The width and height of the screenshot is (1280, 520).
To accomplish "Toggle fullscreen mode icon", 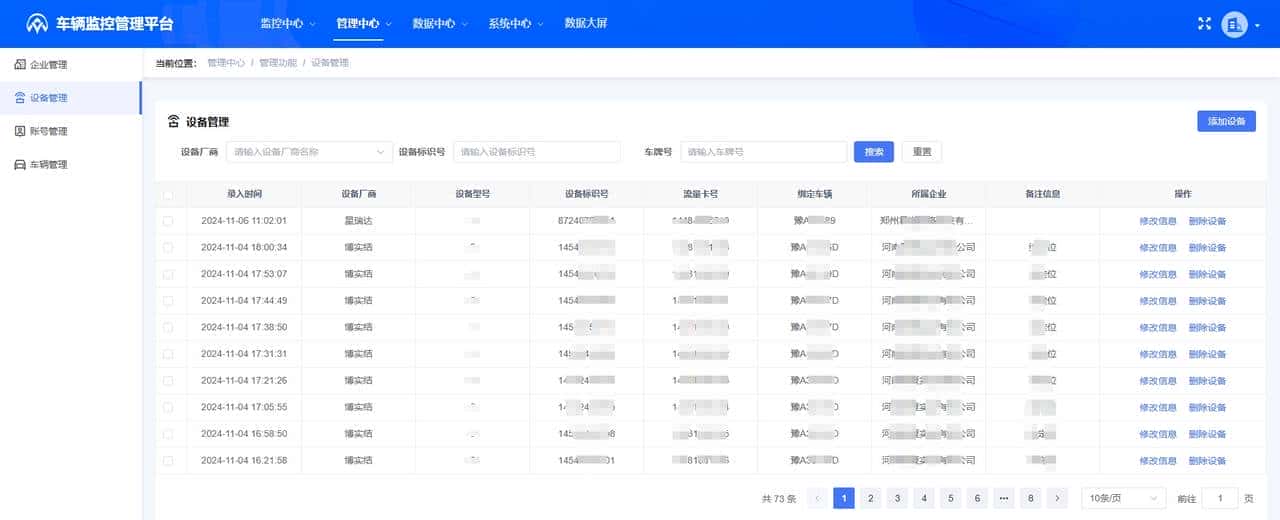I will (x=1204, y=24).
